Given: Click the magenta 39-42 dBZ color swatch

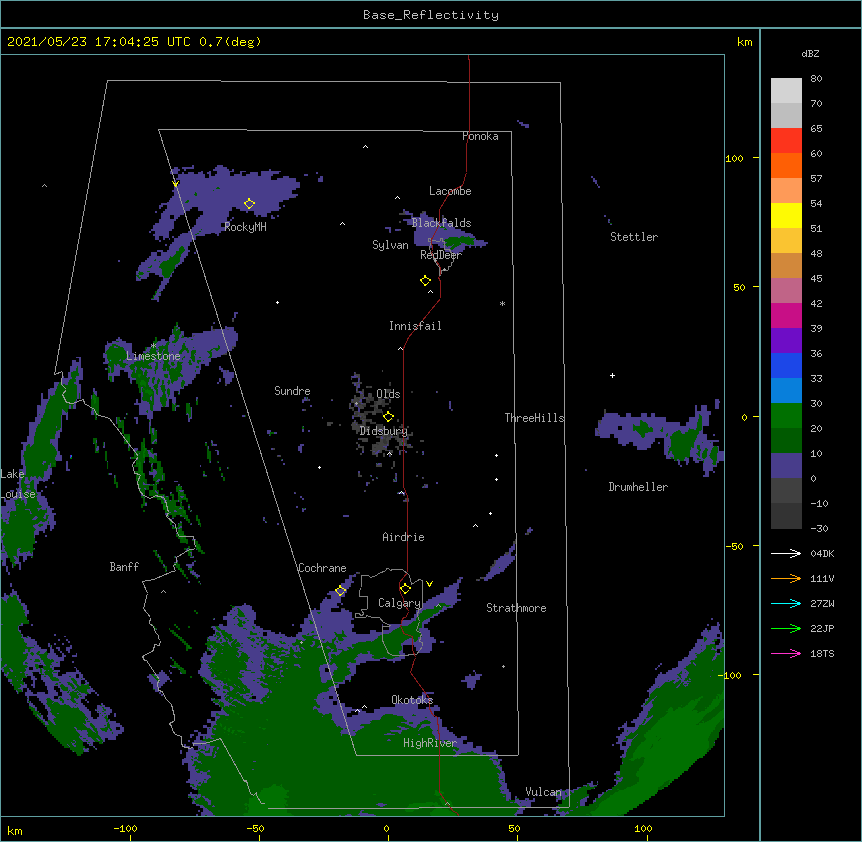Looking at the screenshot, I should coord(786,315).
